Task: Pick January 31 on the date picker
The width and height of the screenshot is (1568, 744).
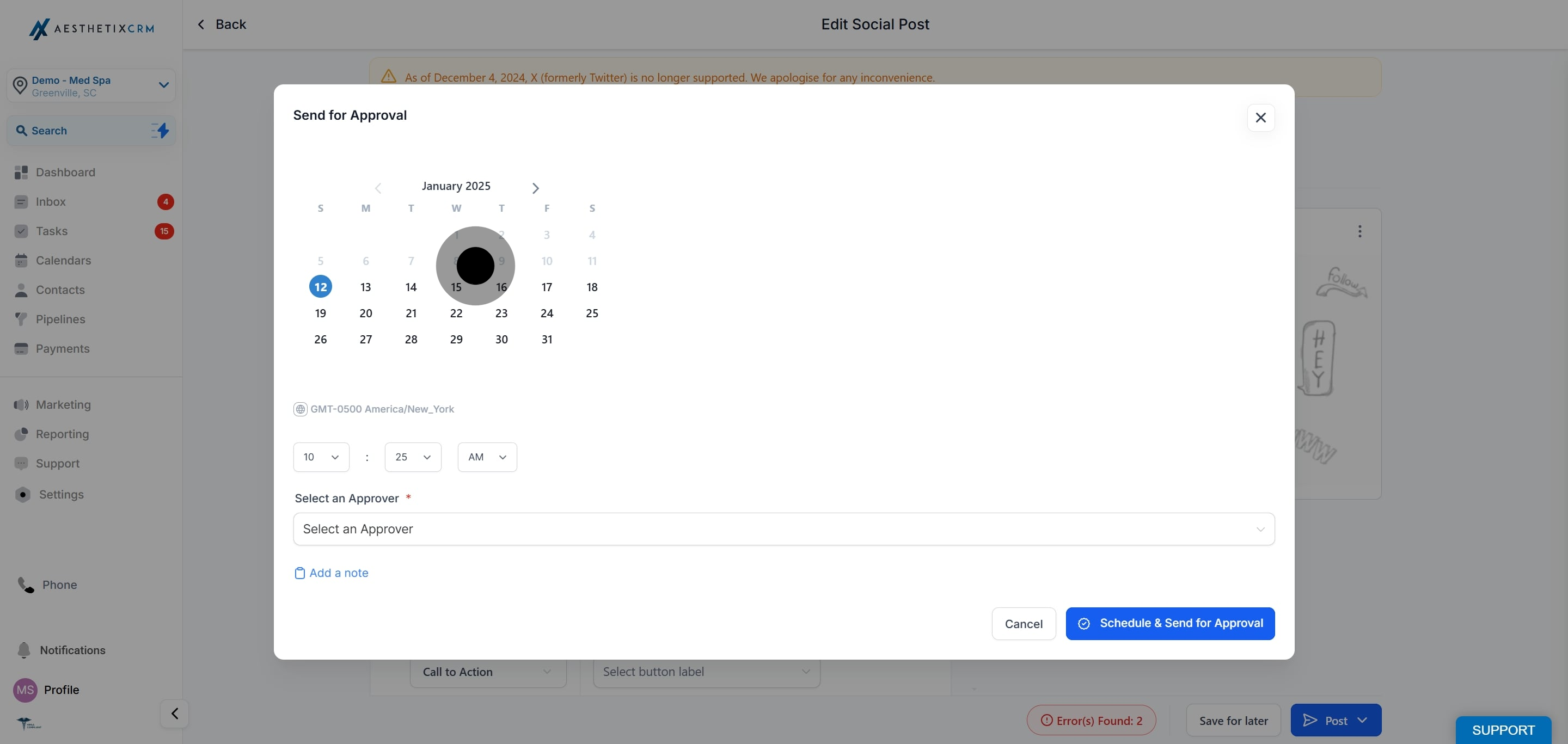Action: tap(547, 340)
